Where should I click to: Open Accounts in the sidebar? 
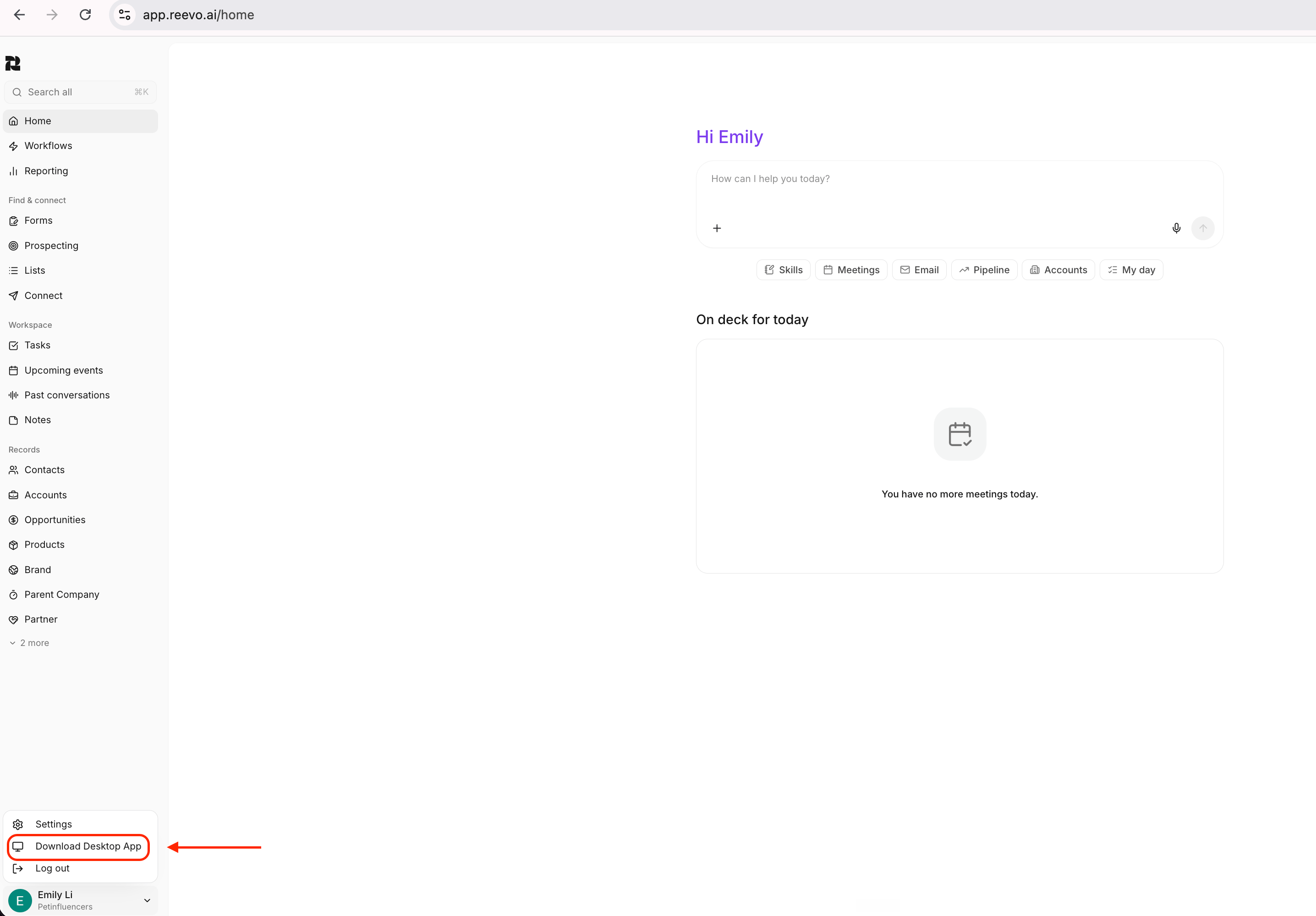coord(80,495)
